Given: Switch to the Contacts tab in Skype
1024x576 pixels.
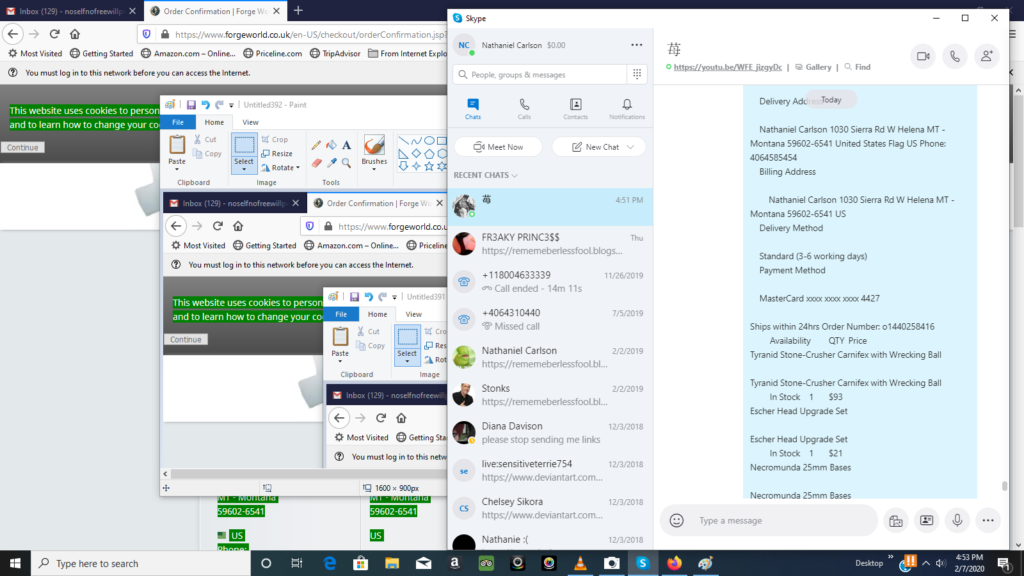Looking at the screenshot, I should click(x=575, y=108).
